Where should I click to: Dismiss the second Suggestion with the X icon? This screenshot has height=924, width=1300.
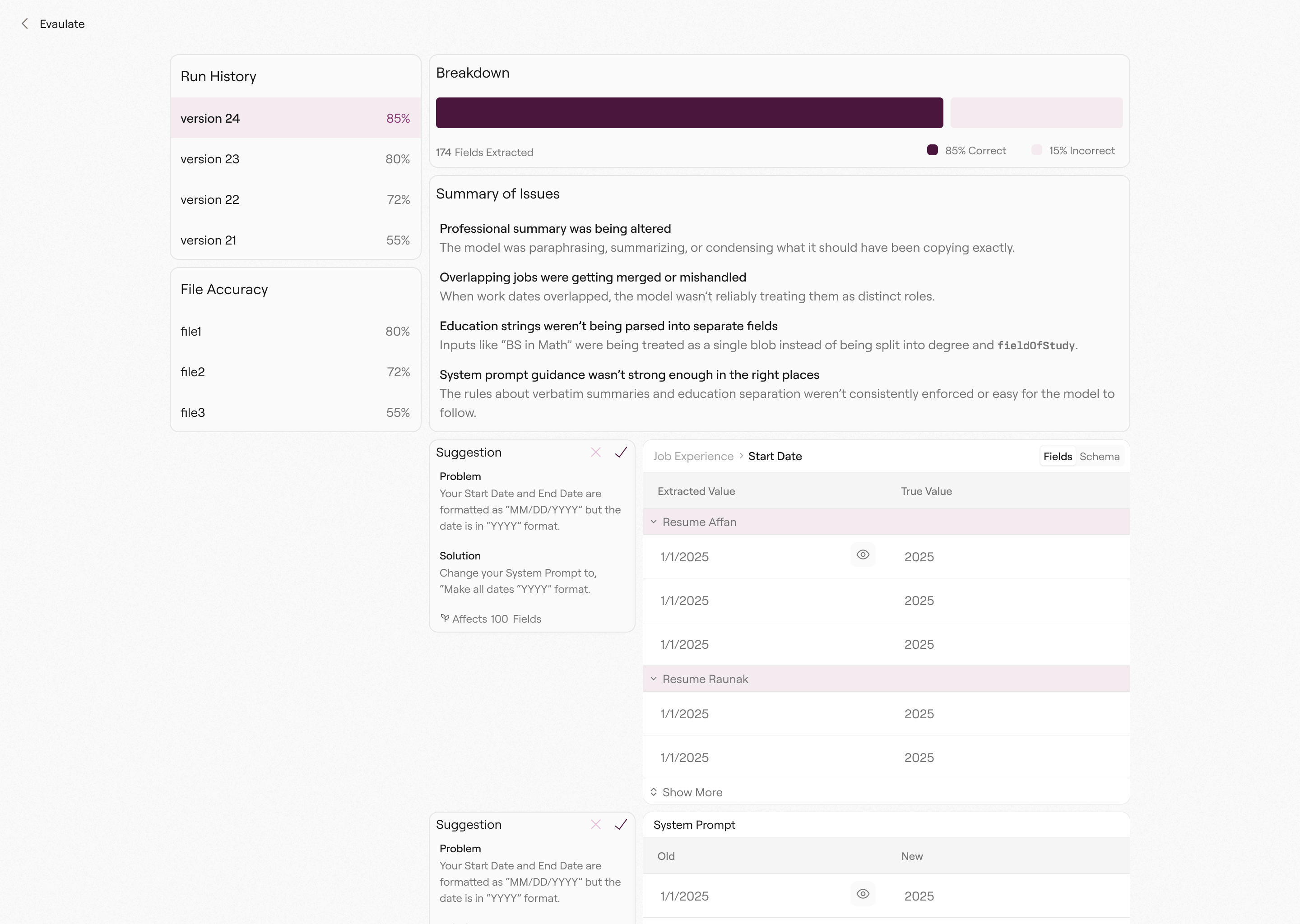tap(595, 824)
